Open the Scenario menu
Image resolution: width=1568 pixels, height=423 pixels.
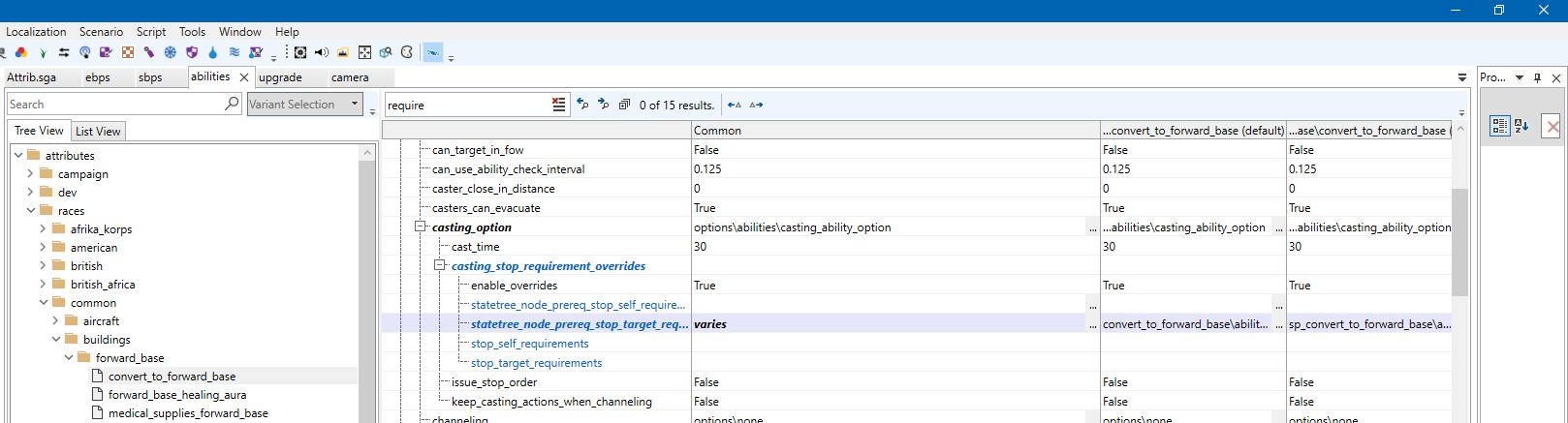(x=101, y=31)
